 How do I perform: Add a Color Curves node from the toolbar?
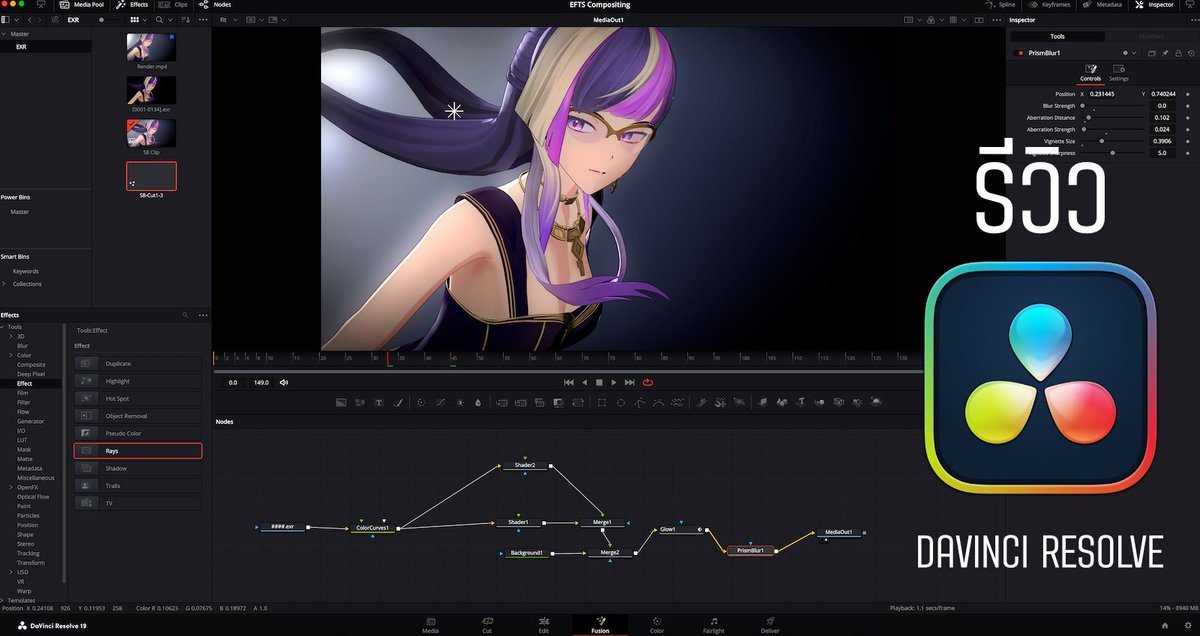pos(440,401)
